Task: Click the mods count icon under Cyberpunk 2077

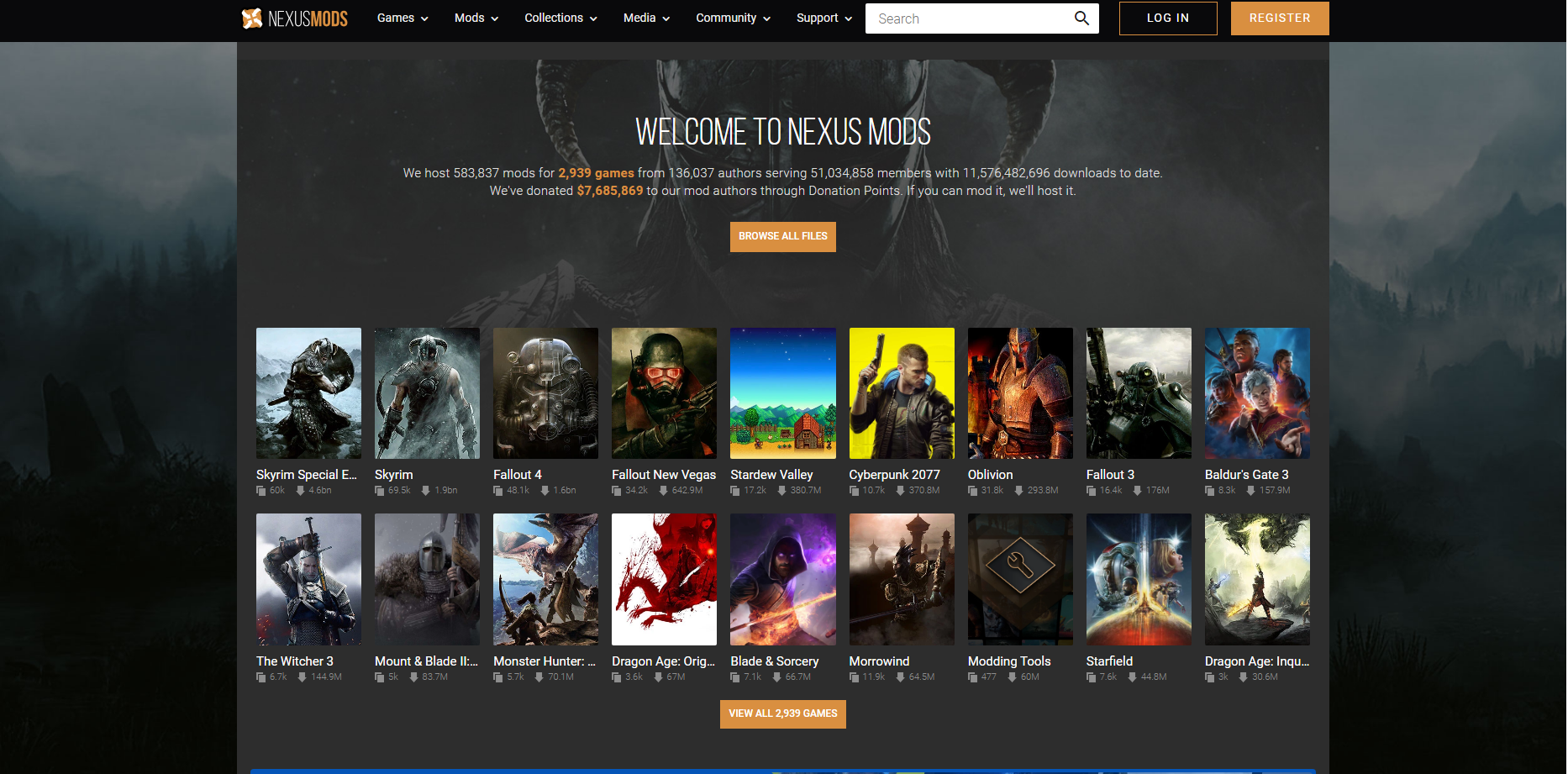Action: click(x=855, y=491)
